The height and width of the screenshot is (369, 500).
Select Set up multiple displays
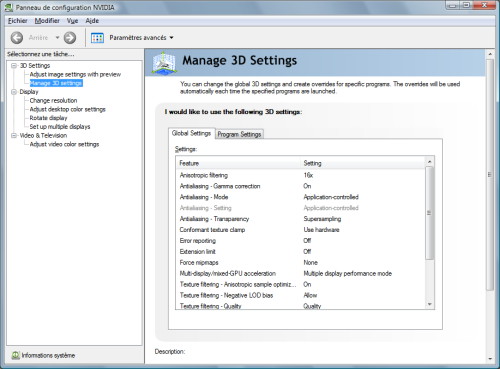pyautogui.click(x=60, y=127)
